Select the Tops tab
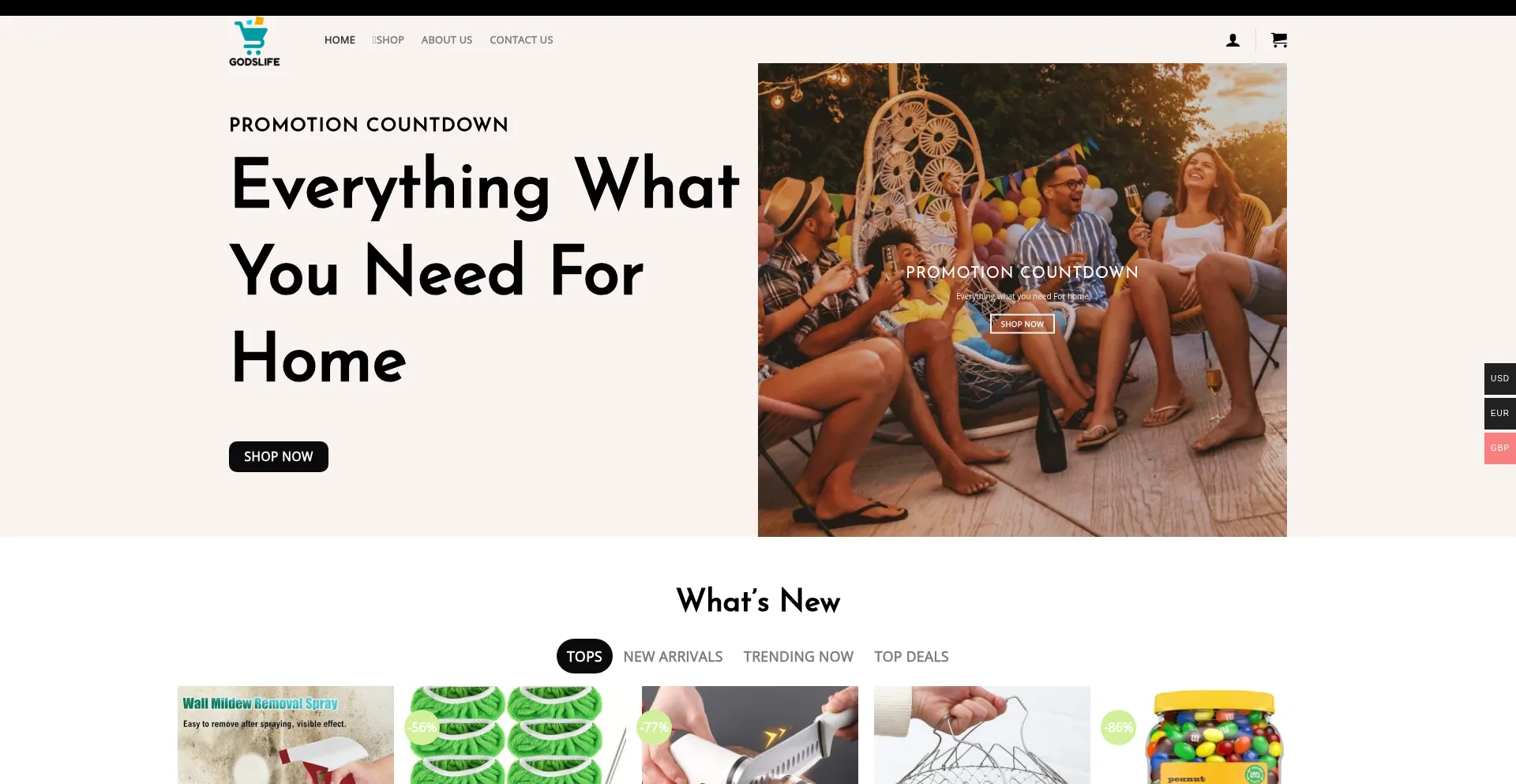The image size is (1516, 784). pos(584,656)
